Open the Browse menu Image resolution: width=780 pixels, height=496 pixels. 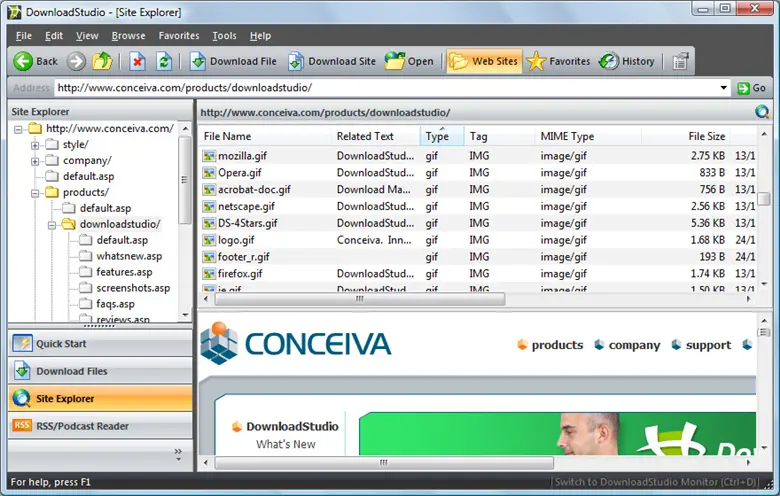[x=128, y=36]
